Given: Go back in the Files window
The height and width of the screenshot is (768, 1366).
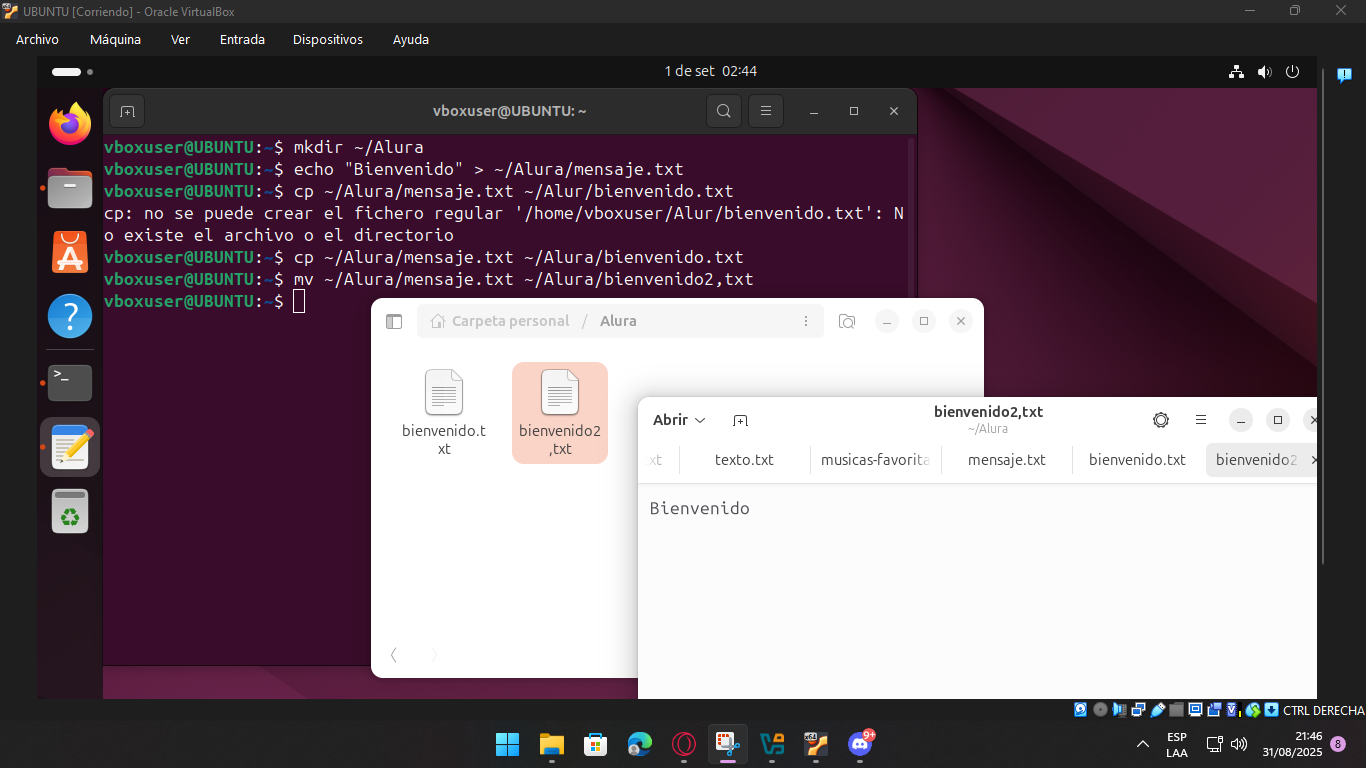Looking at the screenshot, I should 394,655.
